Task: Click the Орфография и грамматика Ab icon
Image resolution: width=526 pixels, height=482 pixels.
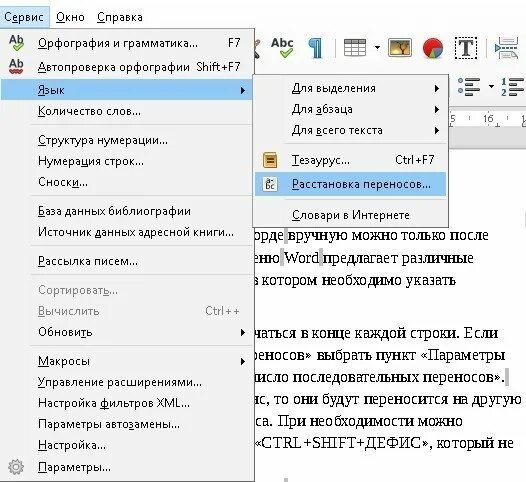Action: coord(16,43)
